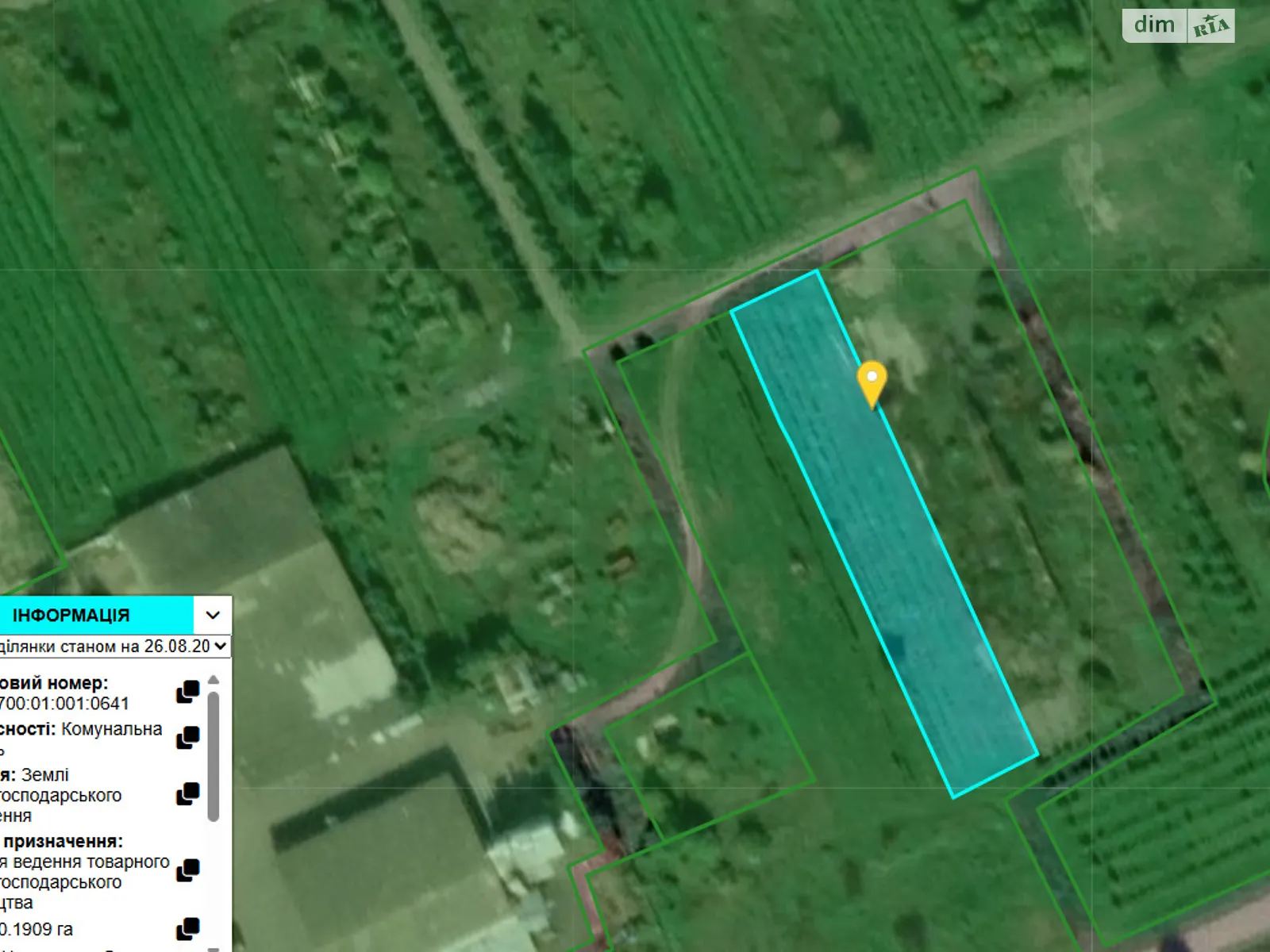This screenshot has height=952, width=1270.
Task: Click the 0.1909 га area text
Action: tap(37, 929)
